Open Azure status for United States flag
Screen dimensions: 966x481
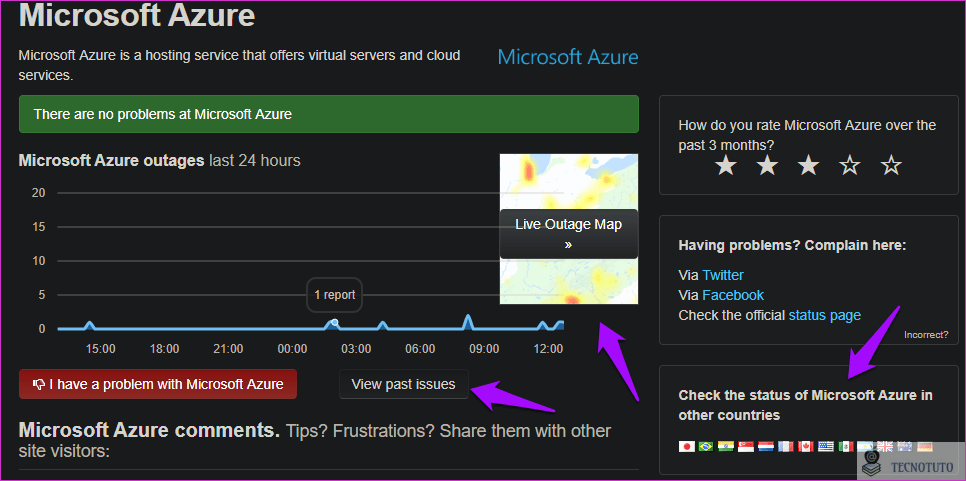coord(826,447)
